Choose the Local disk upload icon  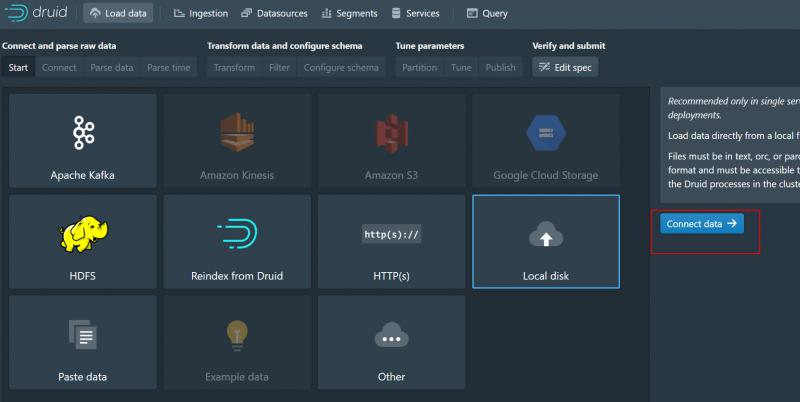pyautogui.click(x=546, y=234)
